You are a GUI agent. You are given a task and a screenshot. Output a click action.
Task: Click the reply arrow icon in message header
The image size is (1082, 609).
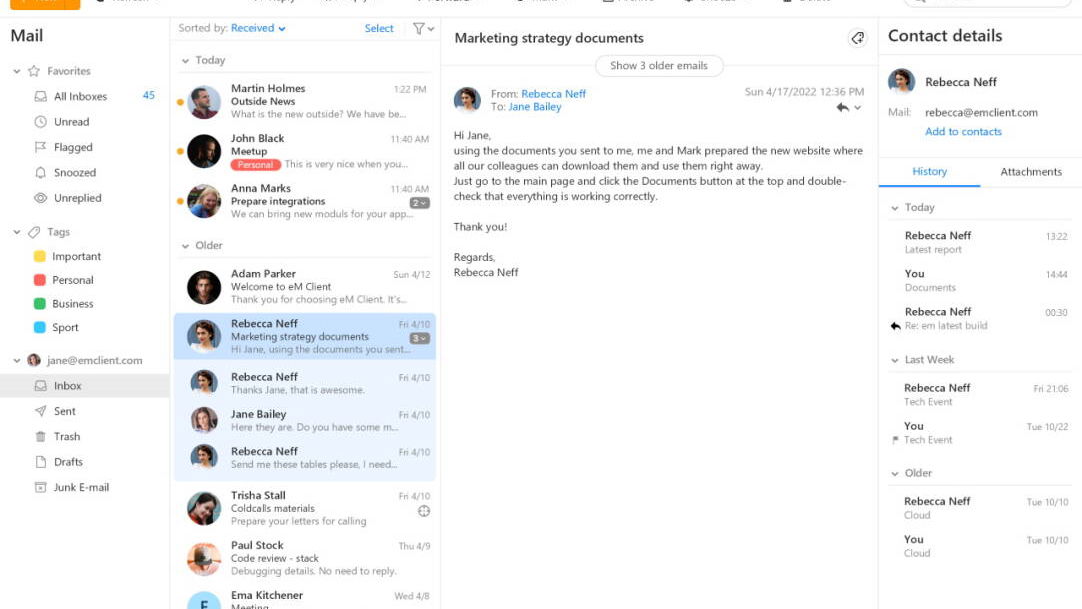click(x=843, y=108)
